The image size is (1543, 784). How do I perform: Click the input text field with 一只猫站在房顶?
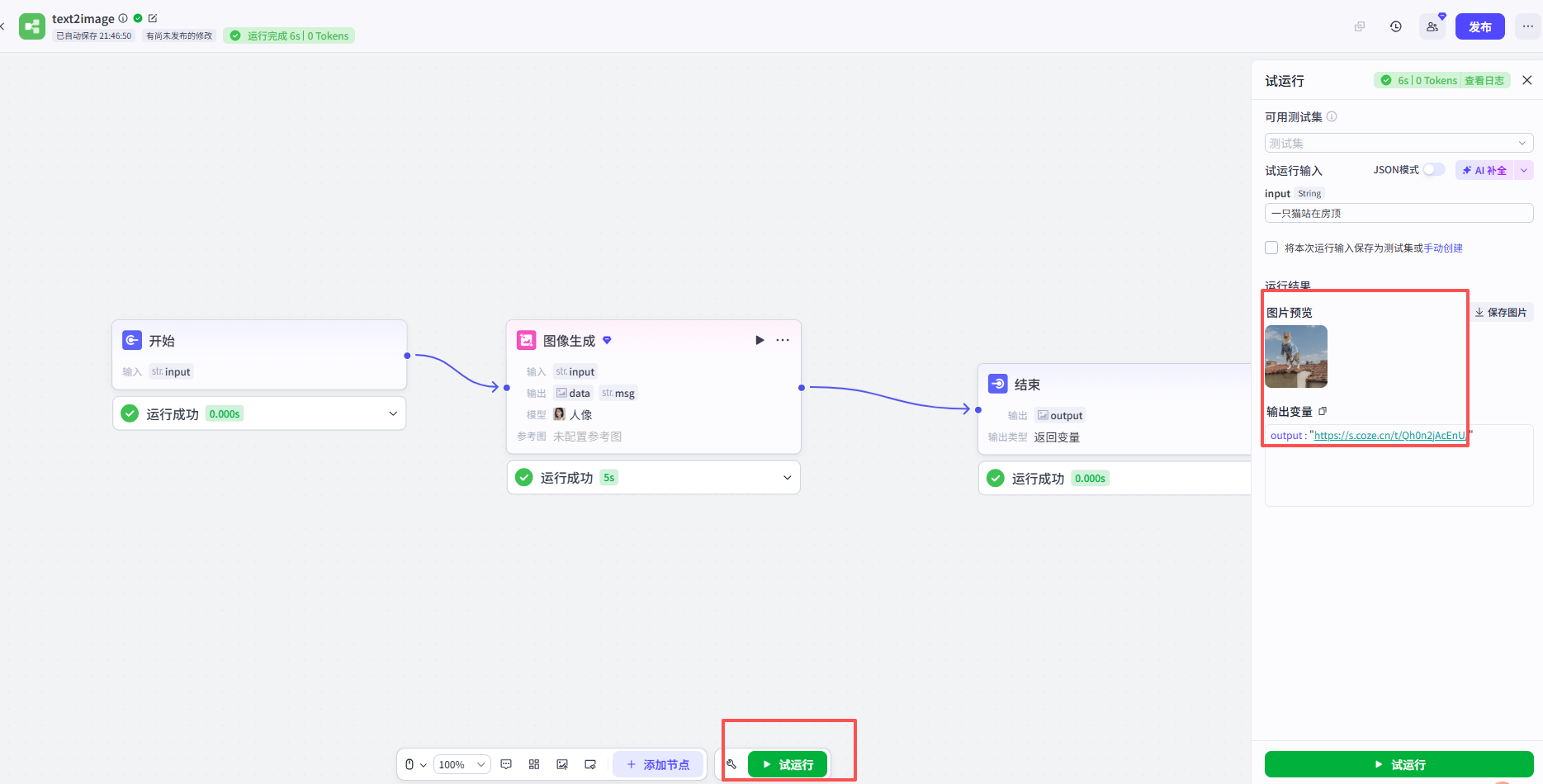click(1399, 213)
